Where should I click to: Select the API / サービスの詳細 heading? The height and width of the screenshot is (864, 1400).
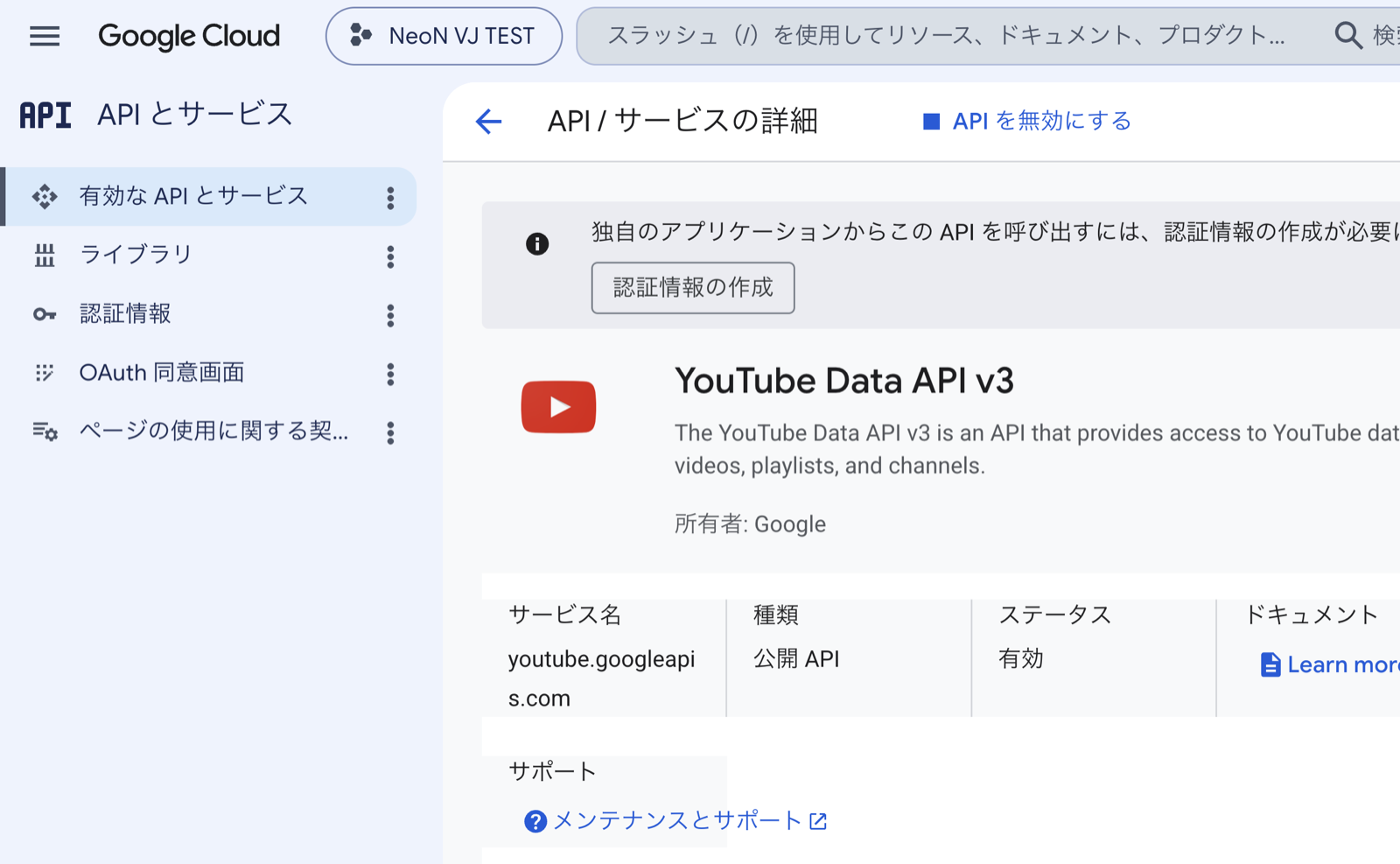(x=682, y=121)
